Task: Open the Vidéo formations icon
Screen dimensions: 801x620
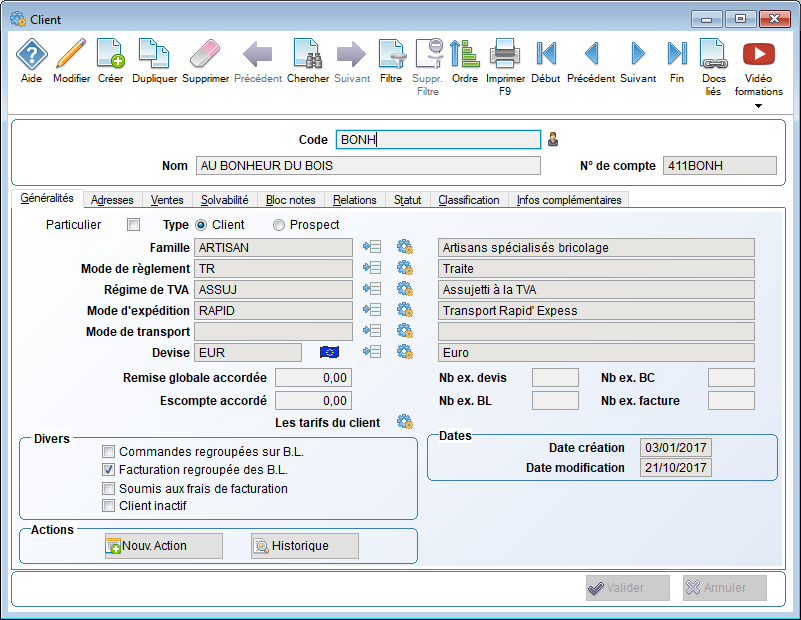Action: pyautogui.click(x=759, y=54)
